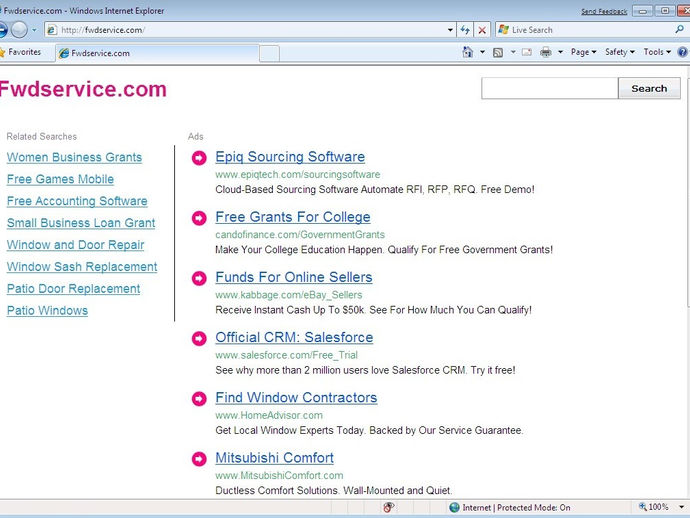Click the browser Forward arrow button
Viewport: 690px width, 518px height.
coord(19,30)
